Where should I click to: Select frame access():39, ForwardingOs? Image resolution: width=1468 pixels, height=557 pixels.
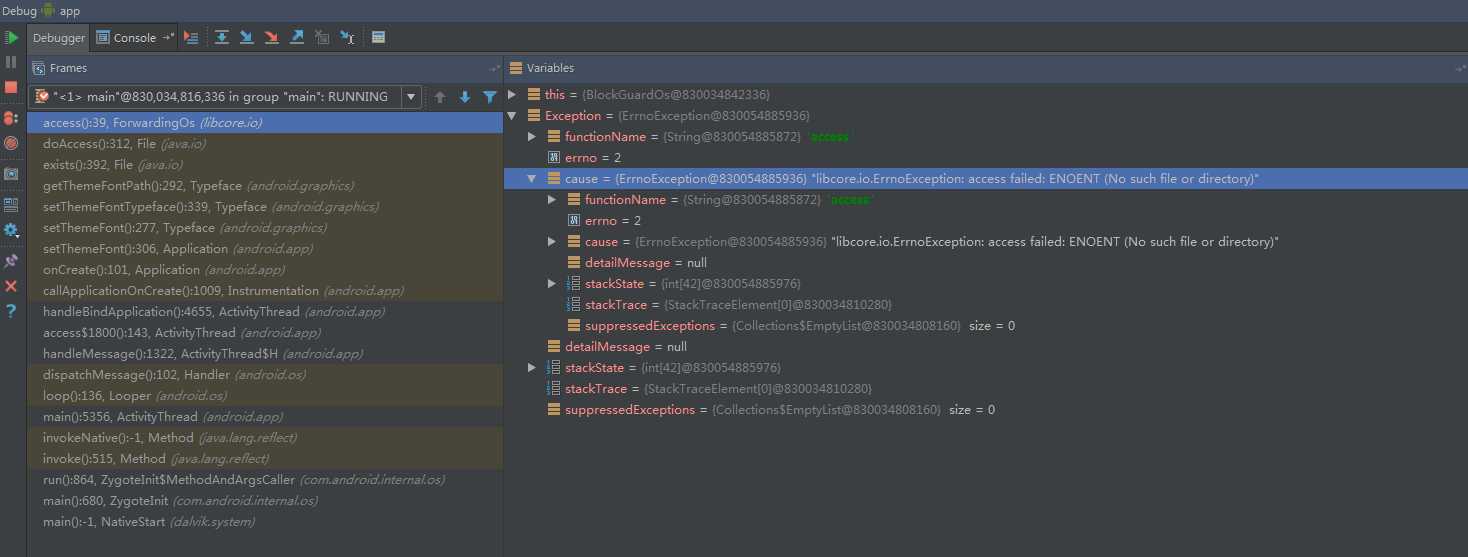(265, 122)
